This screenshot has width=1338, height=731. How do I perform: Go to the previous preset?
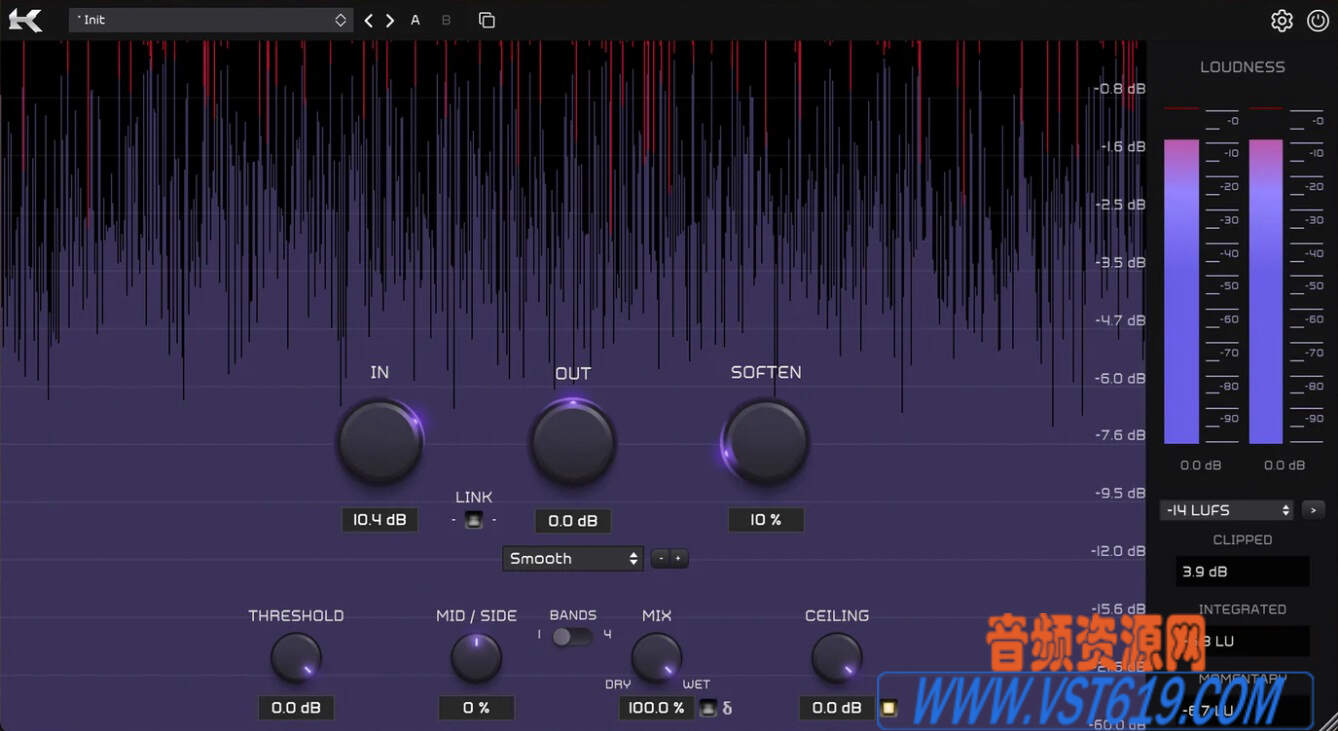(368, 20)
